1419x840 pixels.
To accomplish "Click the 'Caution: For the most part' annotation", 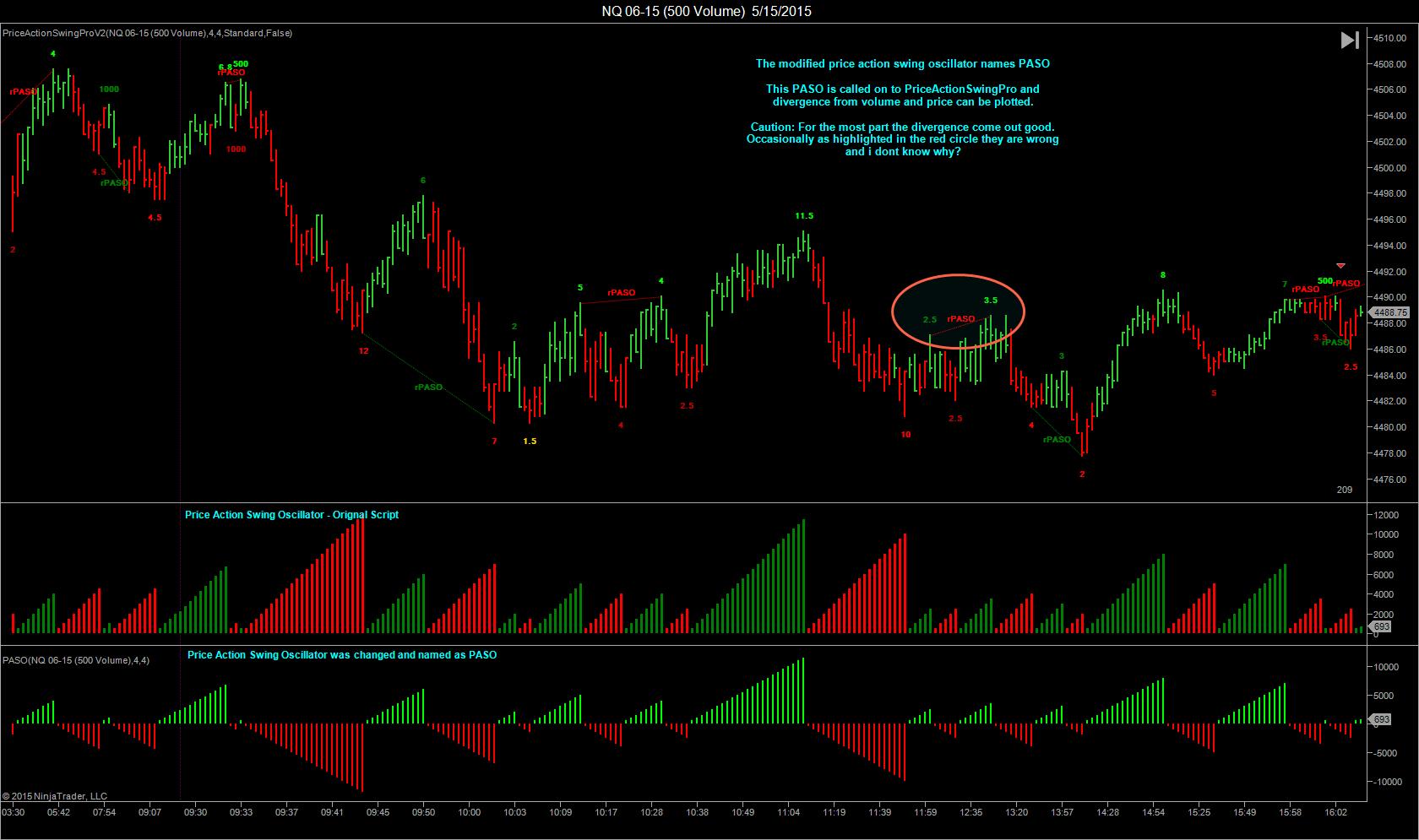I will pos(902,127).
